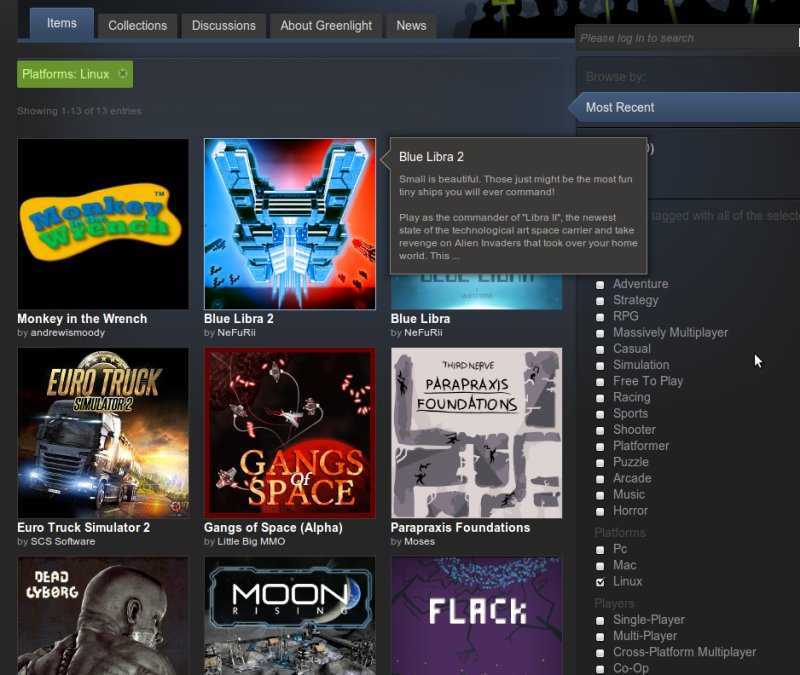Check the Multi-Player checkbox
The height and width of the screenshot is (675, 800).
click(600, 637)
